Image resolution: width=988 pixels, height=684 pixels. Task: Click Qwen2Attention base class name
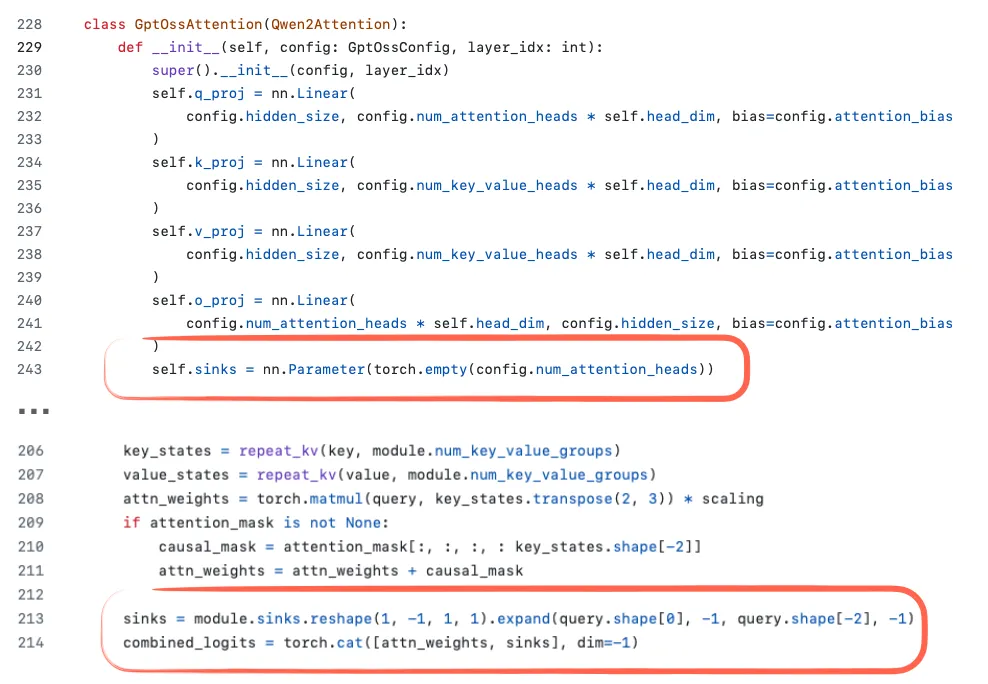coord(331,25)
